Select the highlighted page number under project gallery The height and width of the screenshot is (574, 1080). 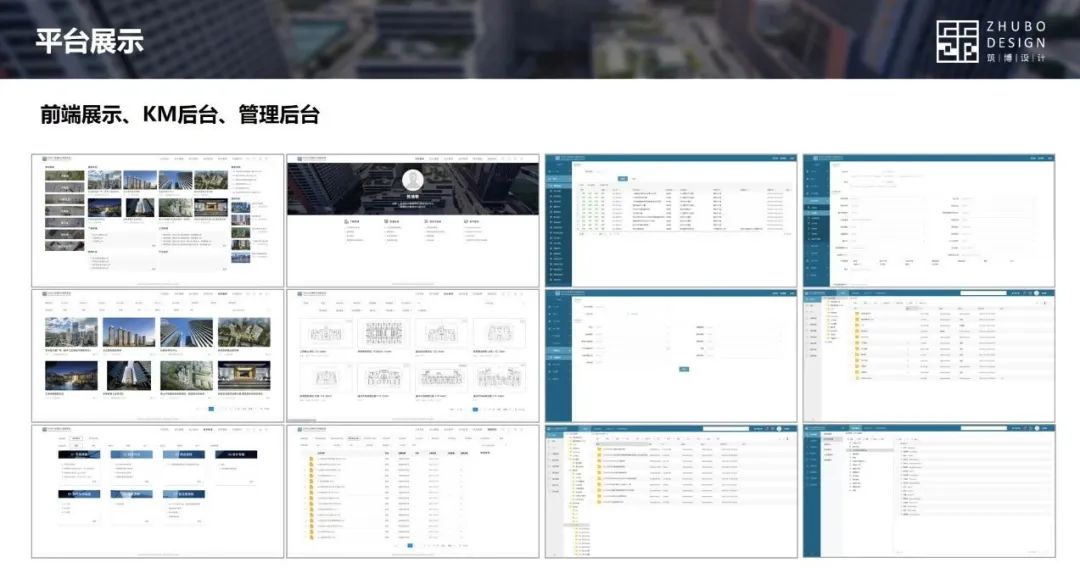click(x=211, y=409)
